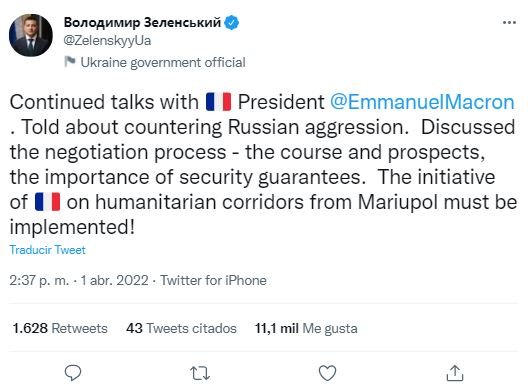Open the 1.628 Retweets list

(60, 328)
